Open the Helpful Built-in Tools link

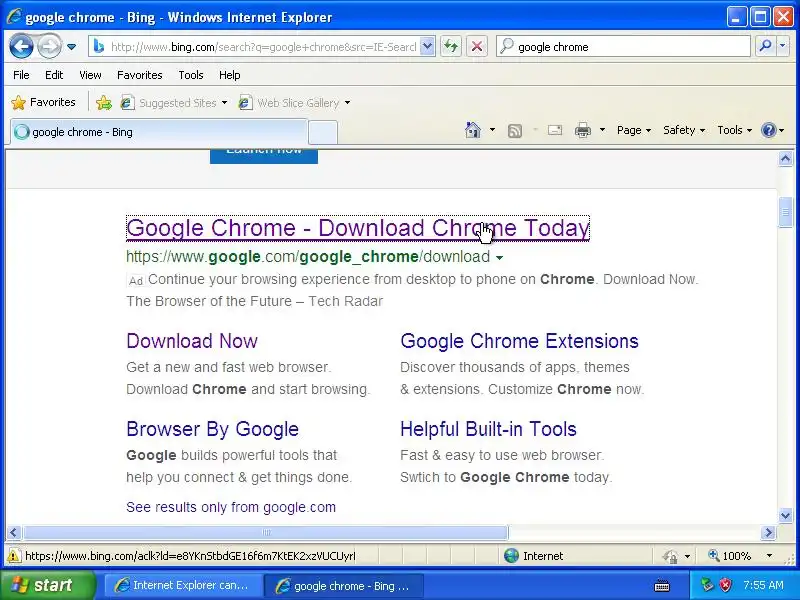(x=488, y=429)
